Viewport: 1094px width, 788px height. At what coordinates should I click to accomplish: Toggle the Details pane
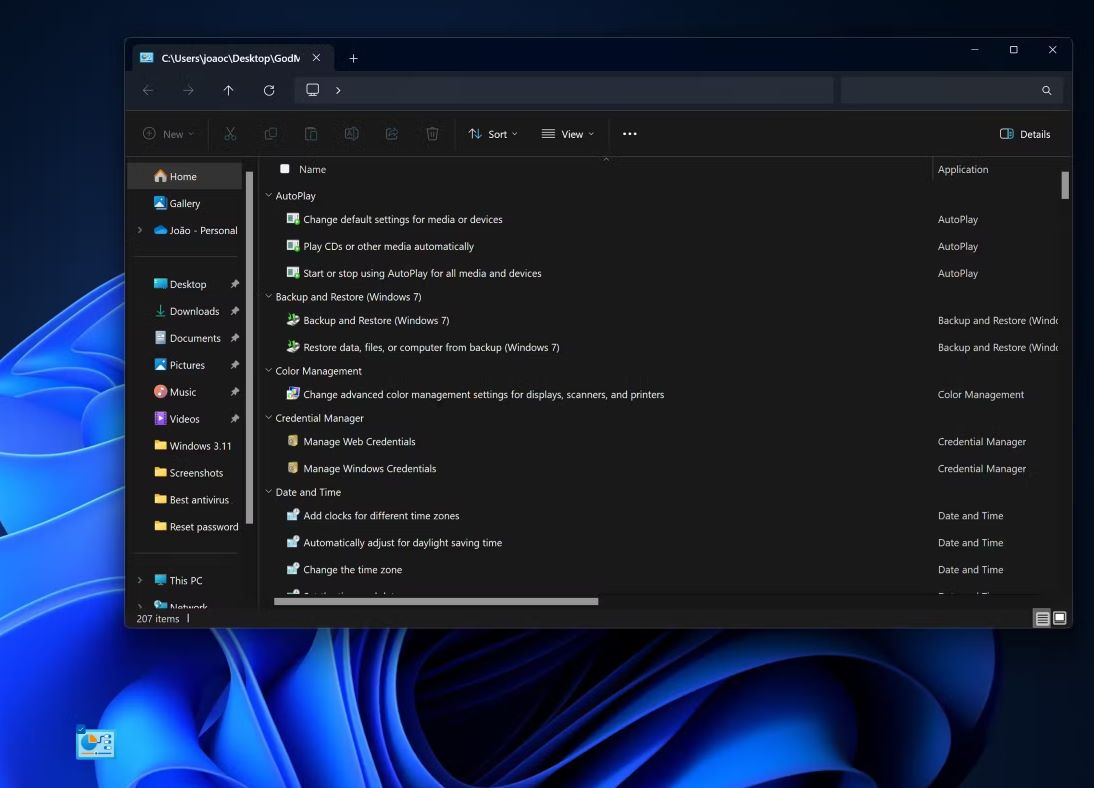(1025, 134)
